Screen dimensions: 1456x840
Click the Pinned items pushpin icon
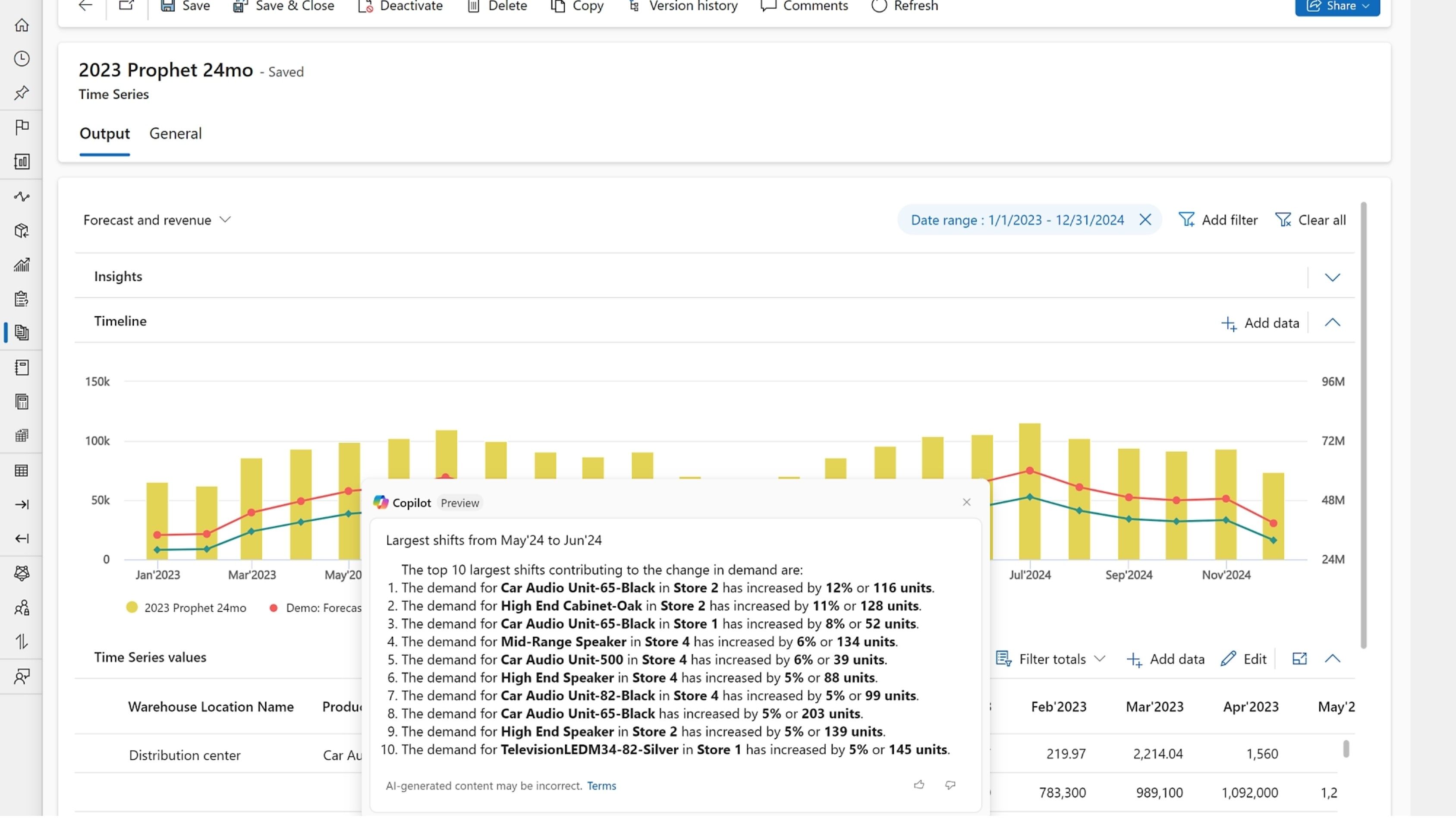coord(22,93)
